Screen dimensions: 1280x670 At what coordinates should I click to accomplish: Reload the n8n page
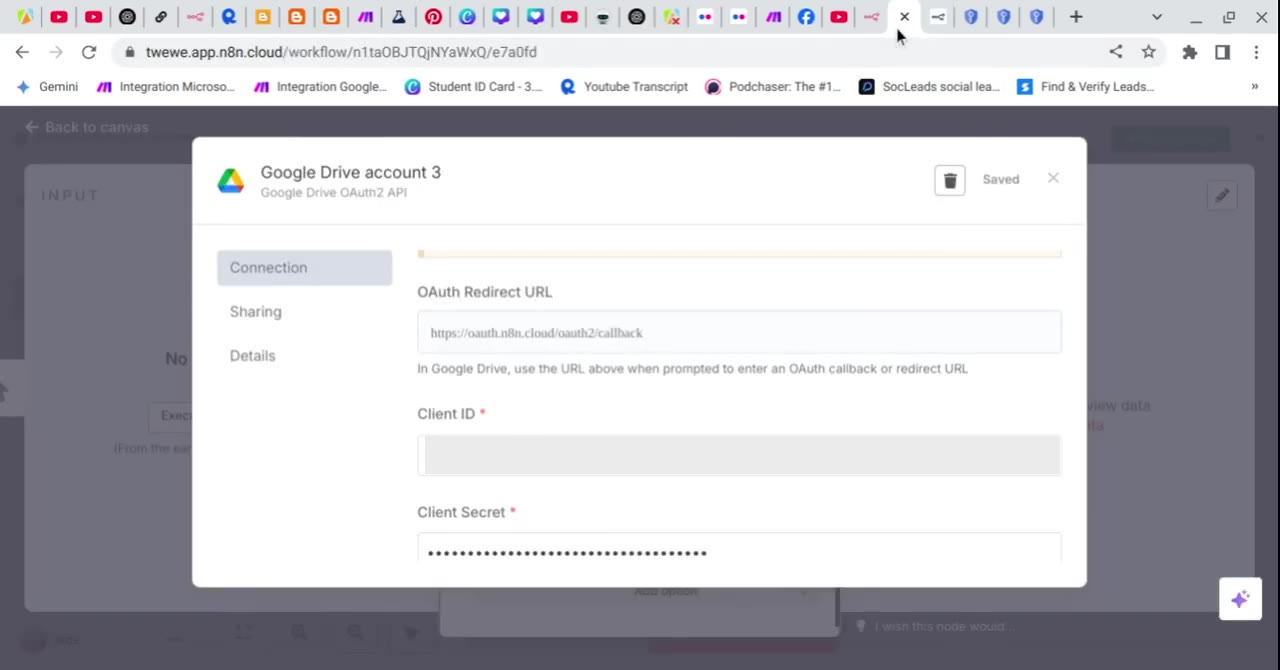(89, 52)
